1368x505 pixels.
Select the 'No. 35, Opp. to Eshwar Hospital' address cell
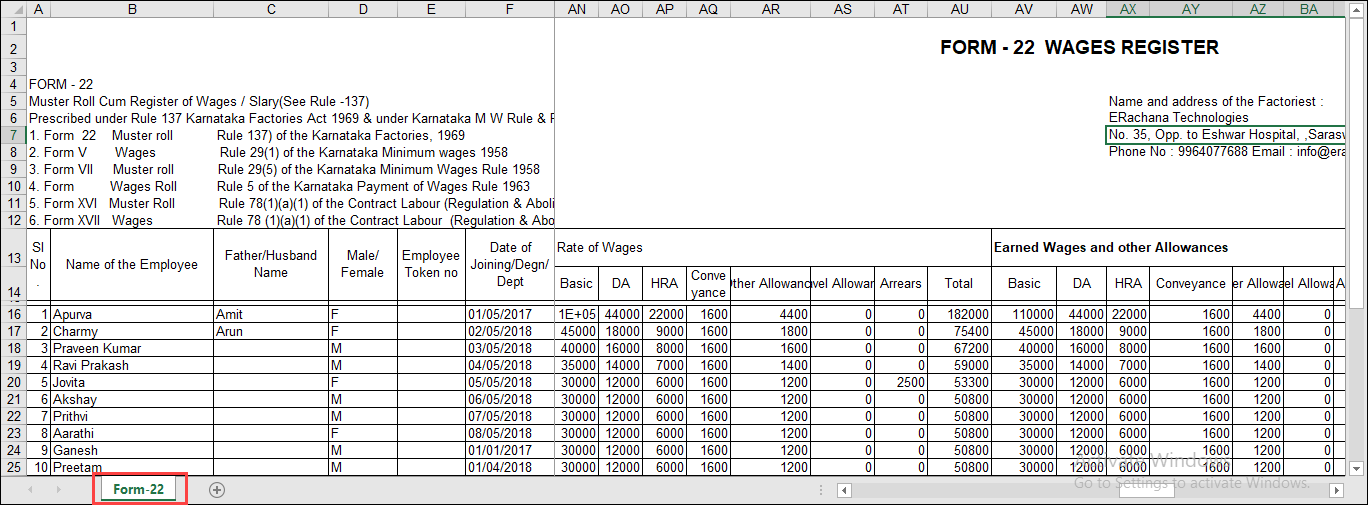[1226, 135]
